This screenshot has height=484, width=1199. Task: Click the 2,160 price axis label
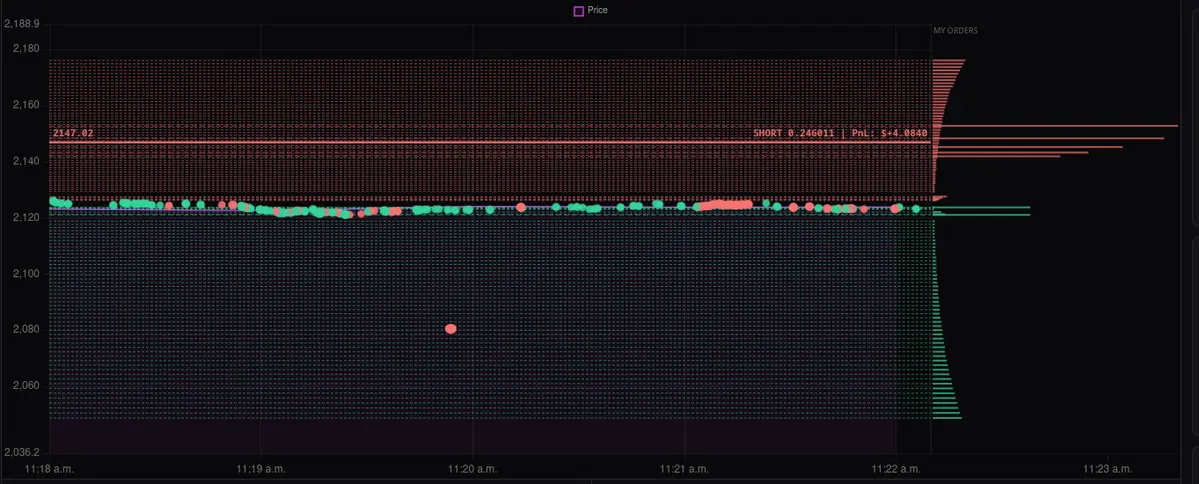point(27,105)
